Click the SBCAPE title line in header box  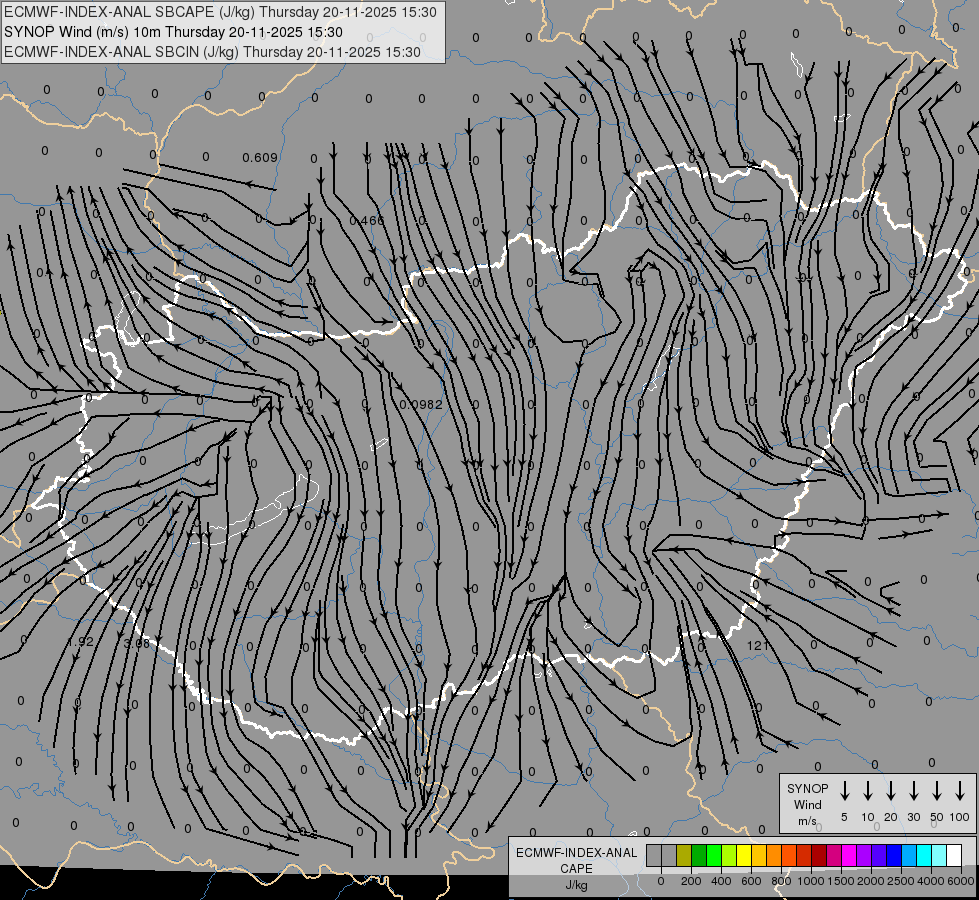click(x=220, y=12)
